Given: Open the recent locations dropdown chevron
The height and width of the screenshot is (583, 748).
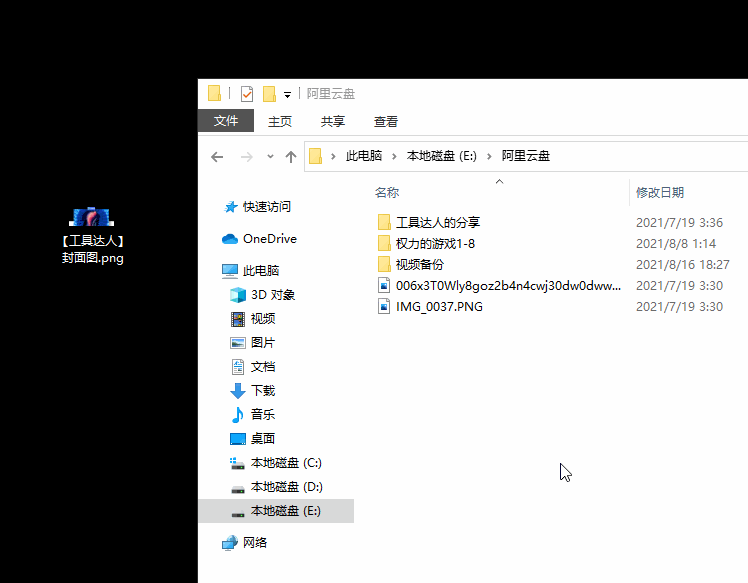Looking at the screenshot, I should [x=270, y=156].
